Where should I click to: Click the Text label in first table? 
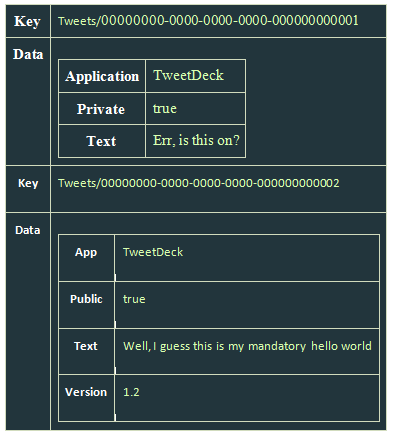pos(102,141)
